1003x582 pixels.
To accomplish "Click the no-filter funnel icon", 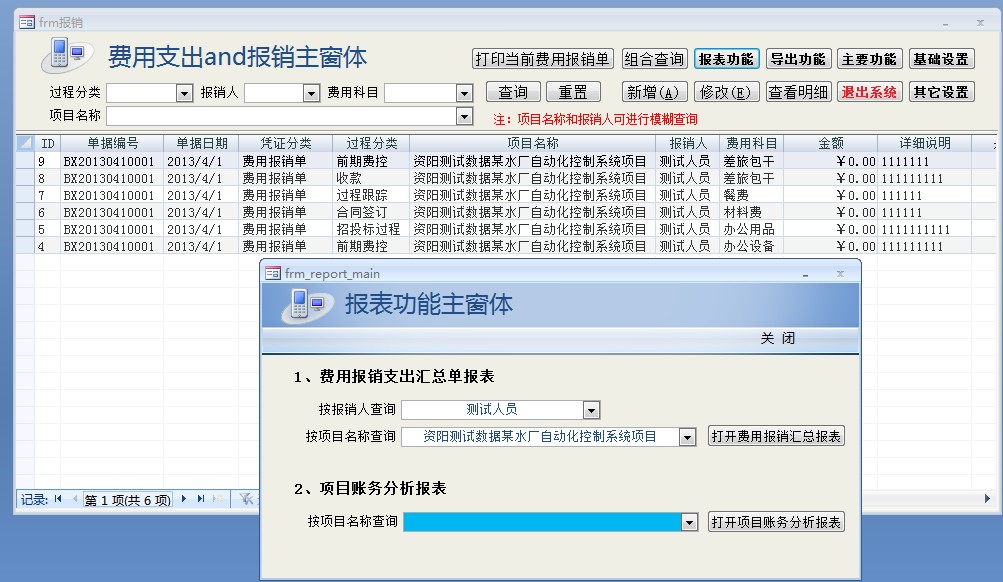I will pyautogui.click(x=247, y=499).
